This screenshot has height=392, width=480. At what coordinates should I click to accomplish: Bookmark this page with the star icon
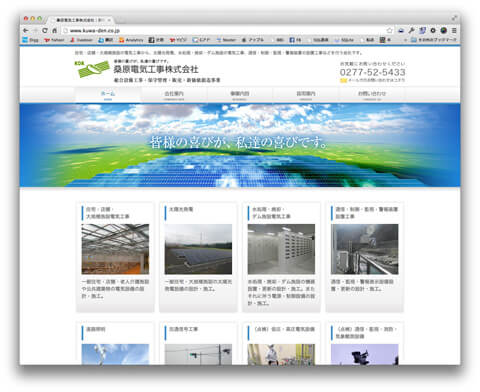point(389,30)
